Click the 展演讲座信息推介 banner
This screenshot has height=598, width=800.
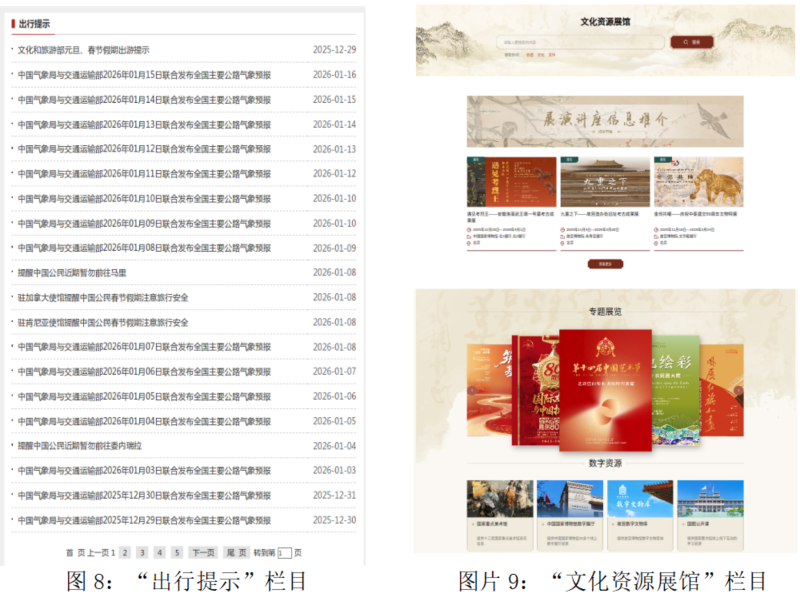pyautogui.click(x=605, y=121)
